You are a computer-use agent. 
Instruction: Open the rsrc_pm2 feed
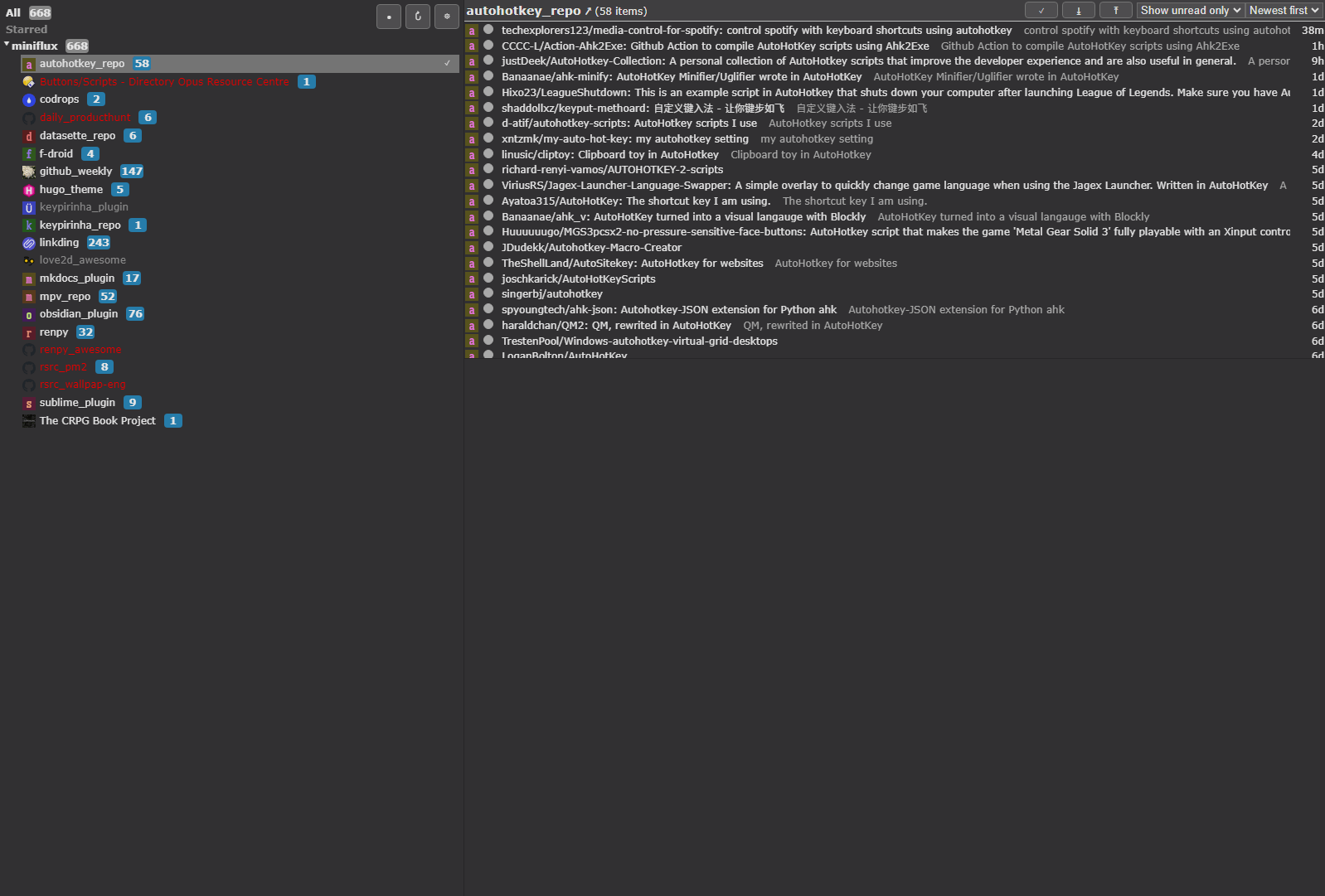63,367
